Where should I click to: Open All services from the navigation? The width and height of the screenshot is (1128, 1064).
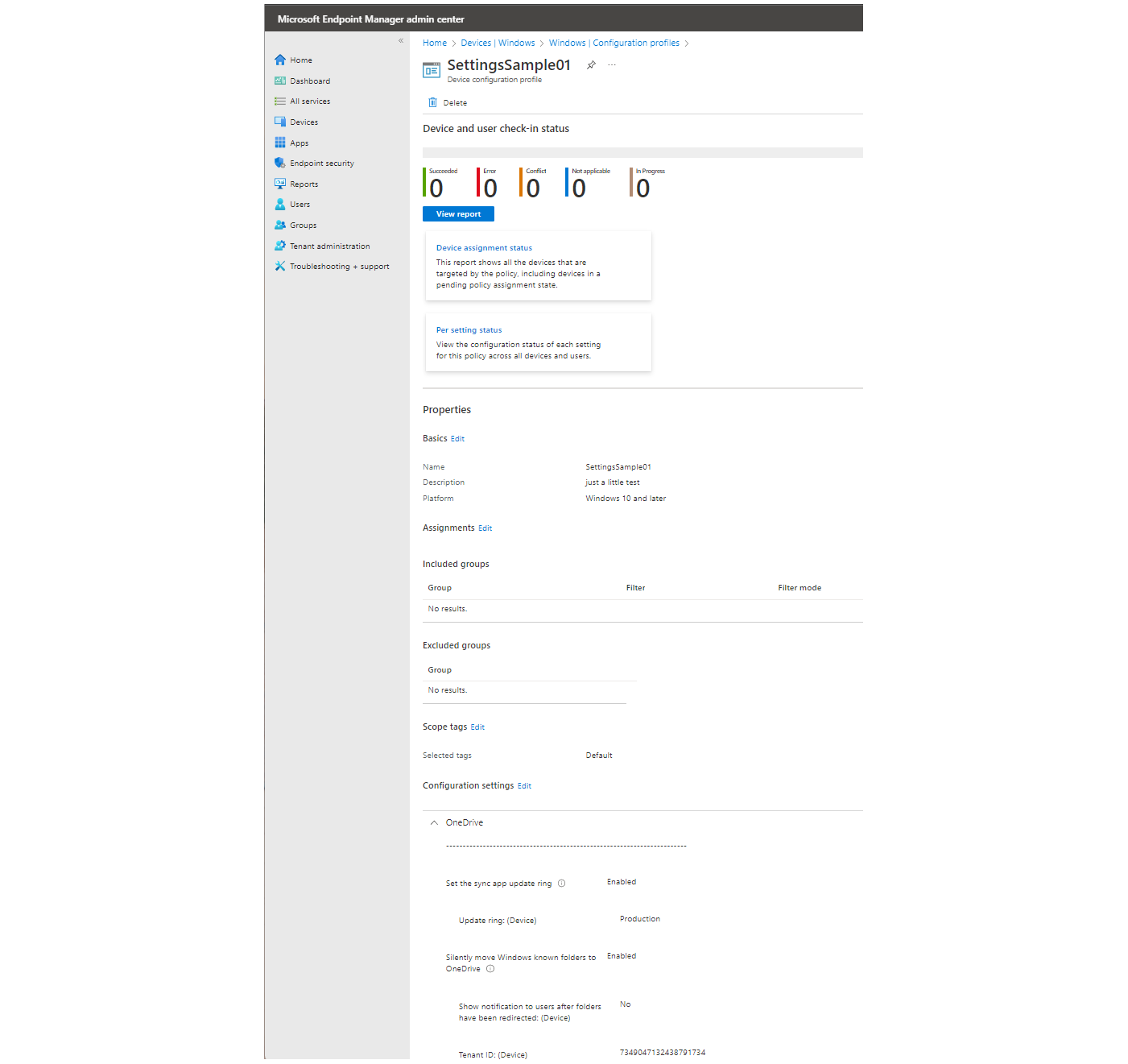click(x=309, y=101)
